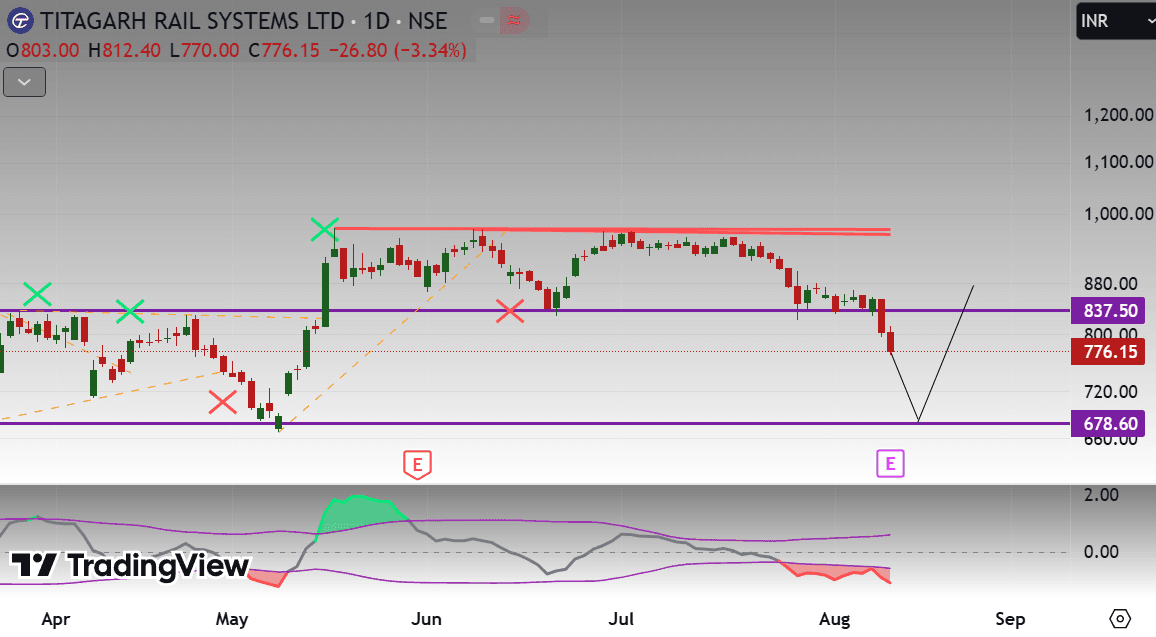1156x637 pixels.
Task: Click the 0.00 indicator axis label
Action: click(x=1101, y=551)
